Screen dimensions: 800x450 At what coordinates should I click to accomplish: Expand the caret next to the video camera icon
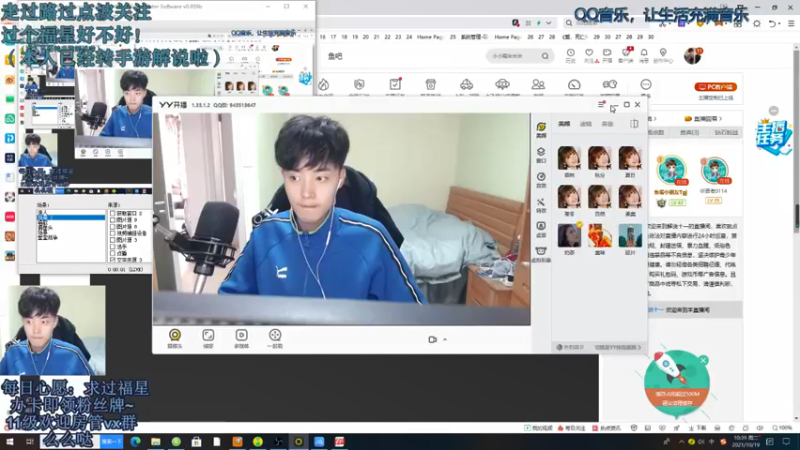tap(445, 339)
